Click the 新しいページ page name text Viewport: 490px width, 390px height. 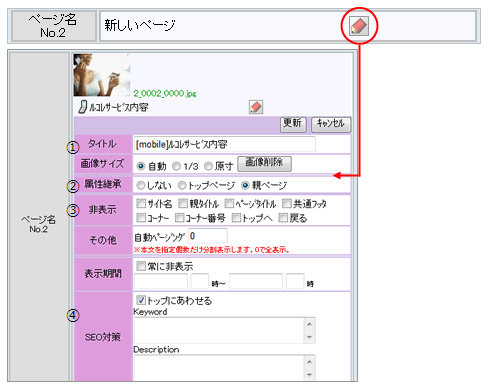tap(140, 25)
